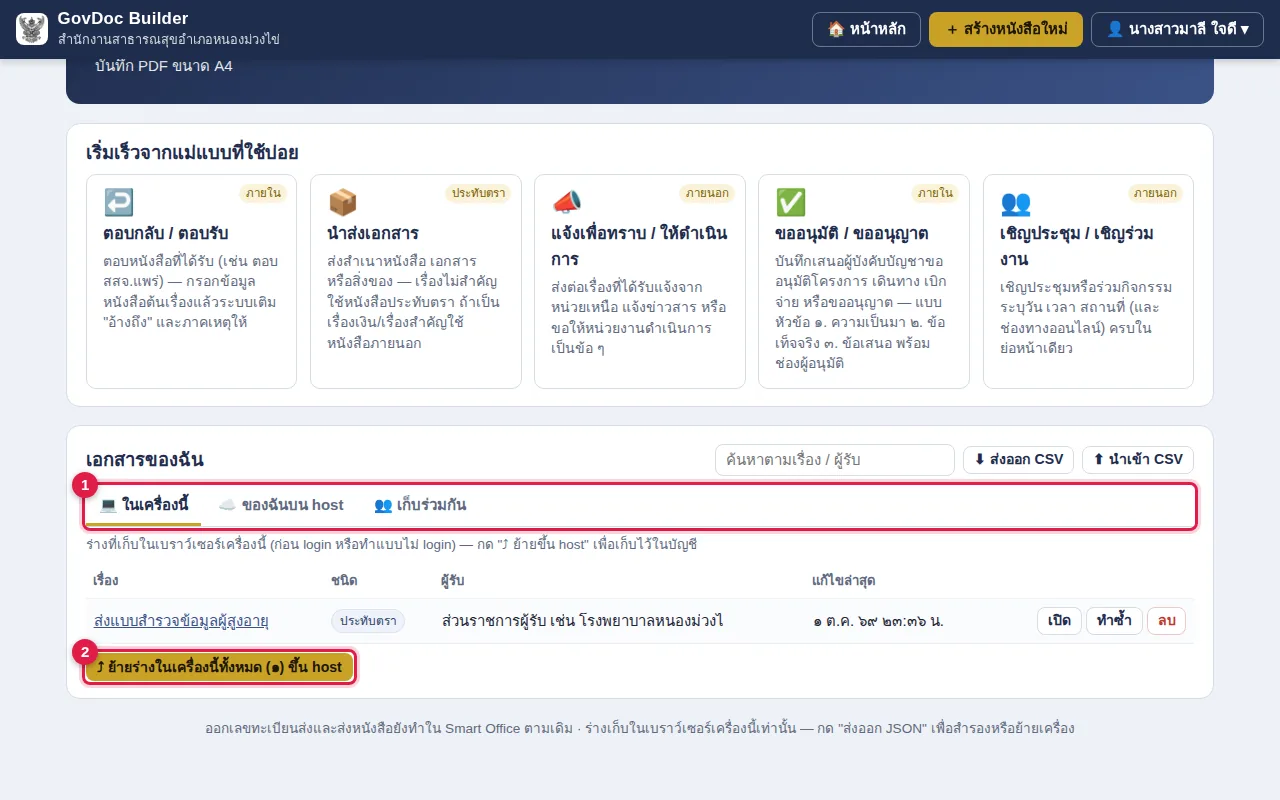Open the user menu นางสาวมาลี ใจดี

[1177, 29]
